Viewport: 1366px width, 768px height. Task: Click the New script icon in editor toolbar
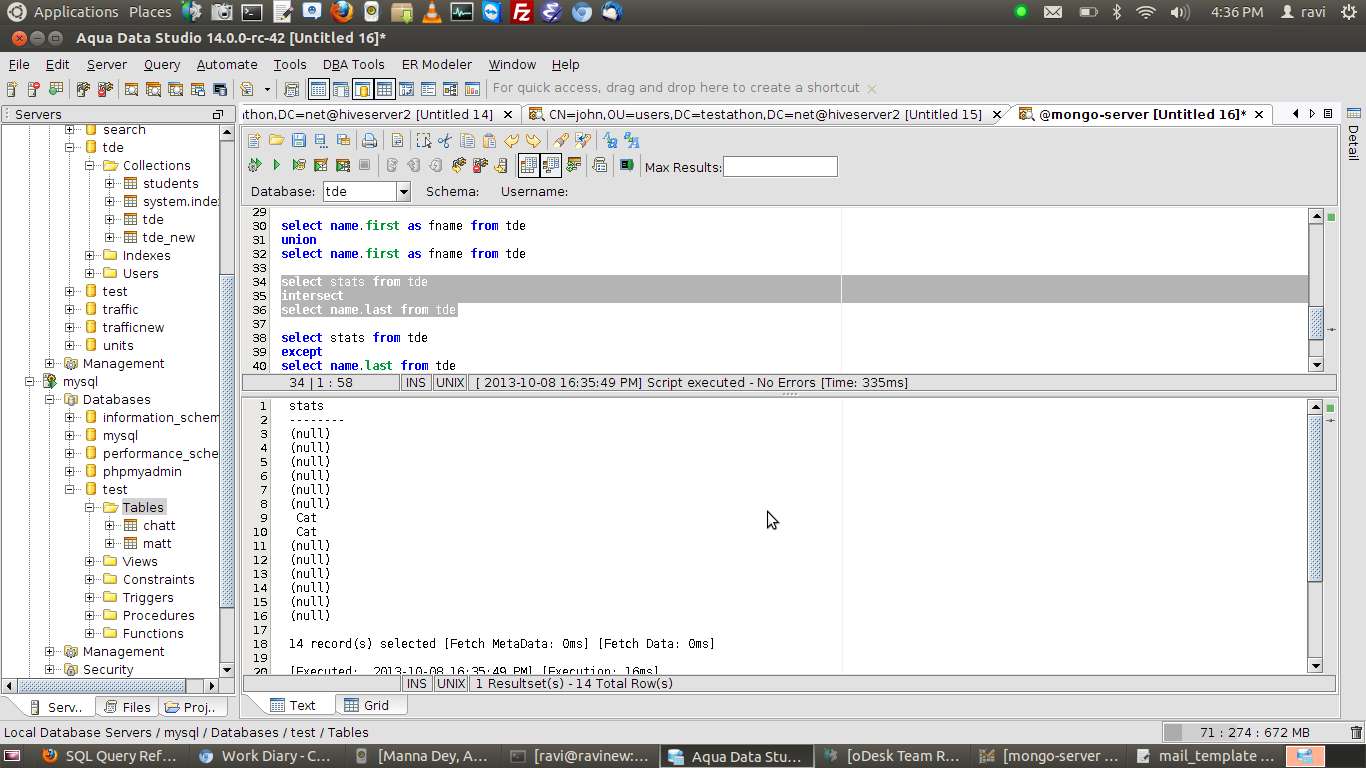[x=254, y=141]
